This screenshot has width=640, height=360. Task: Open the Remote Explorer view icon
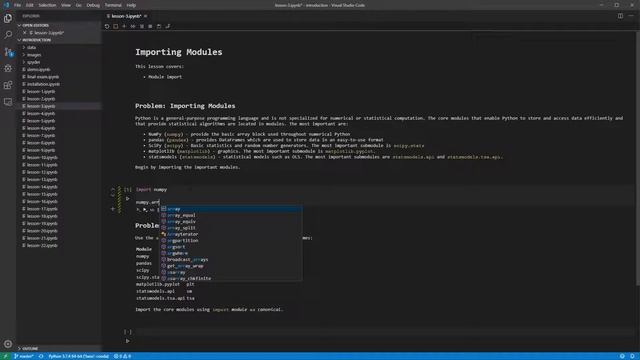click(x=8, y=102)
